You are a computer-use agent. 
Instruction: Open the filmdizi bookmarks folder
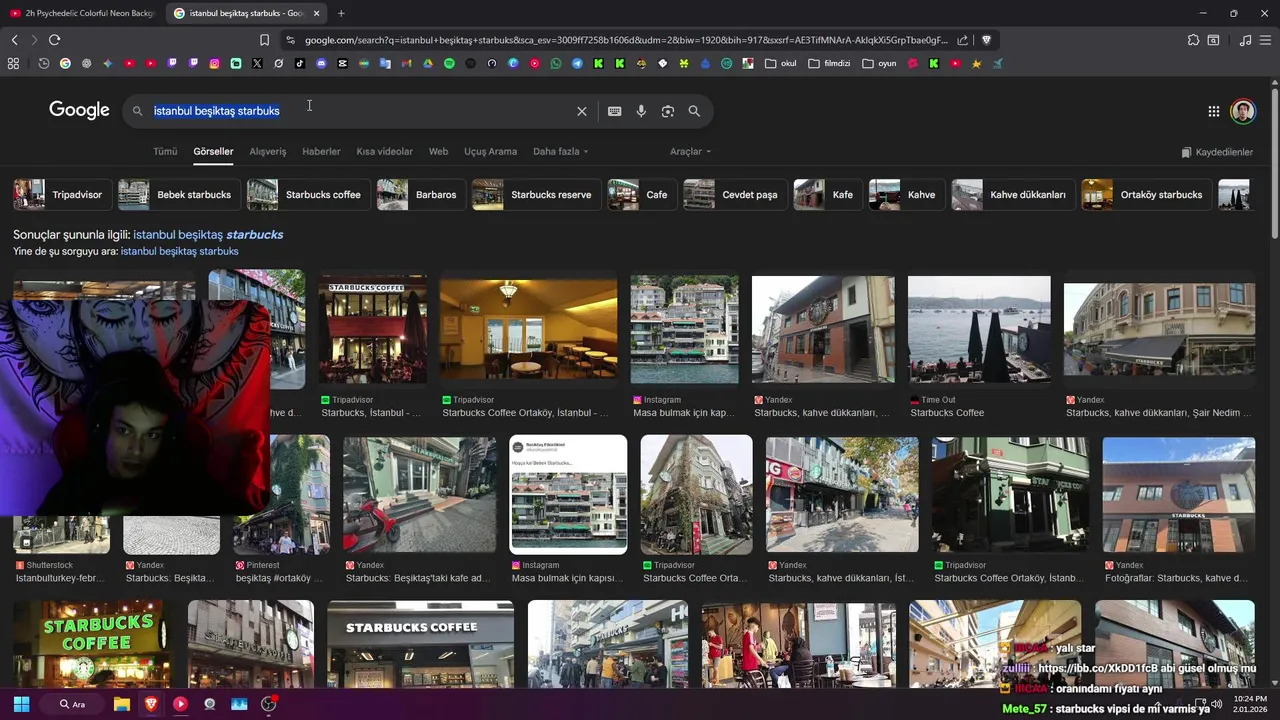pos(829,63)
